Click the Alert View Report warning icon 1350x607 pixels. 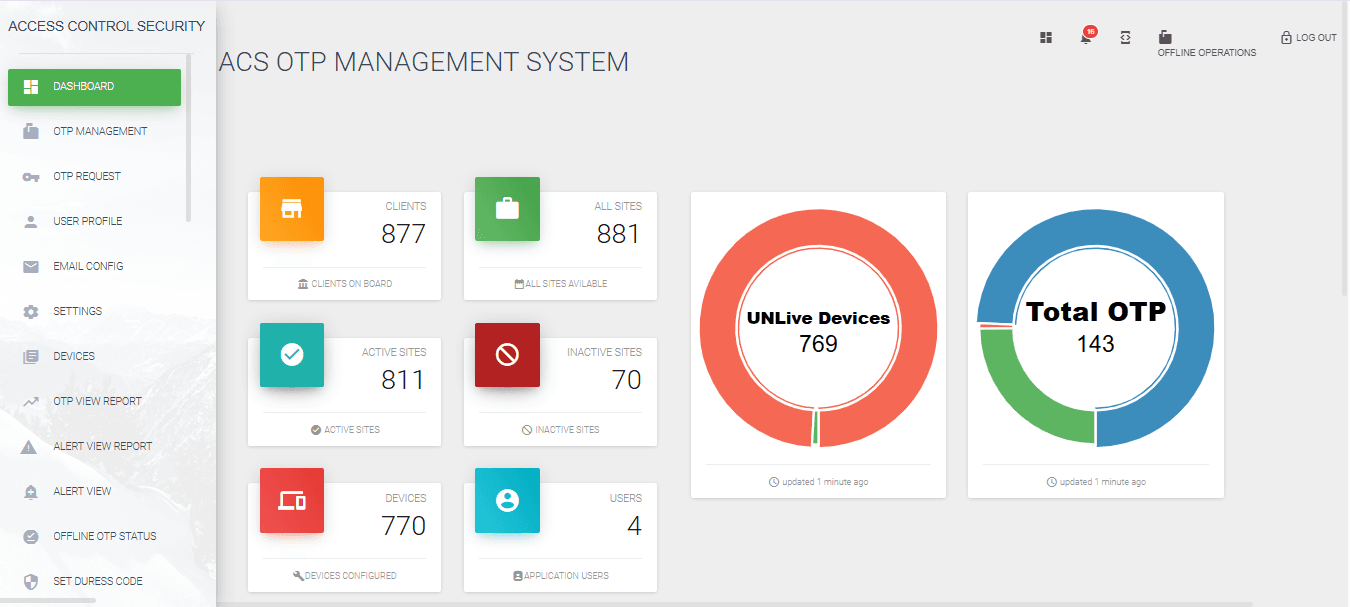(29, 446)
